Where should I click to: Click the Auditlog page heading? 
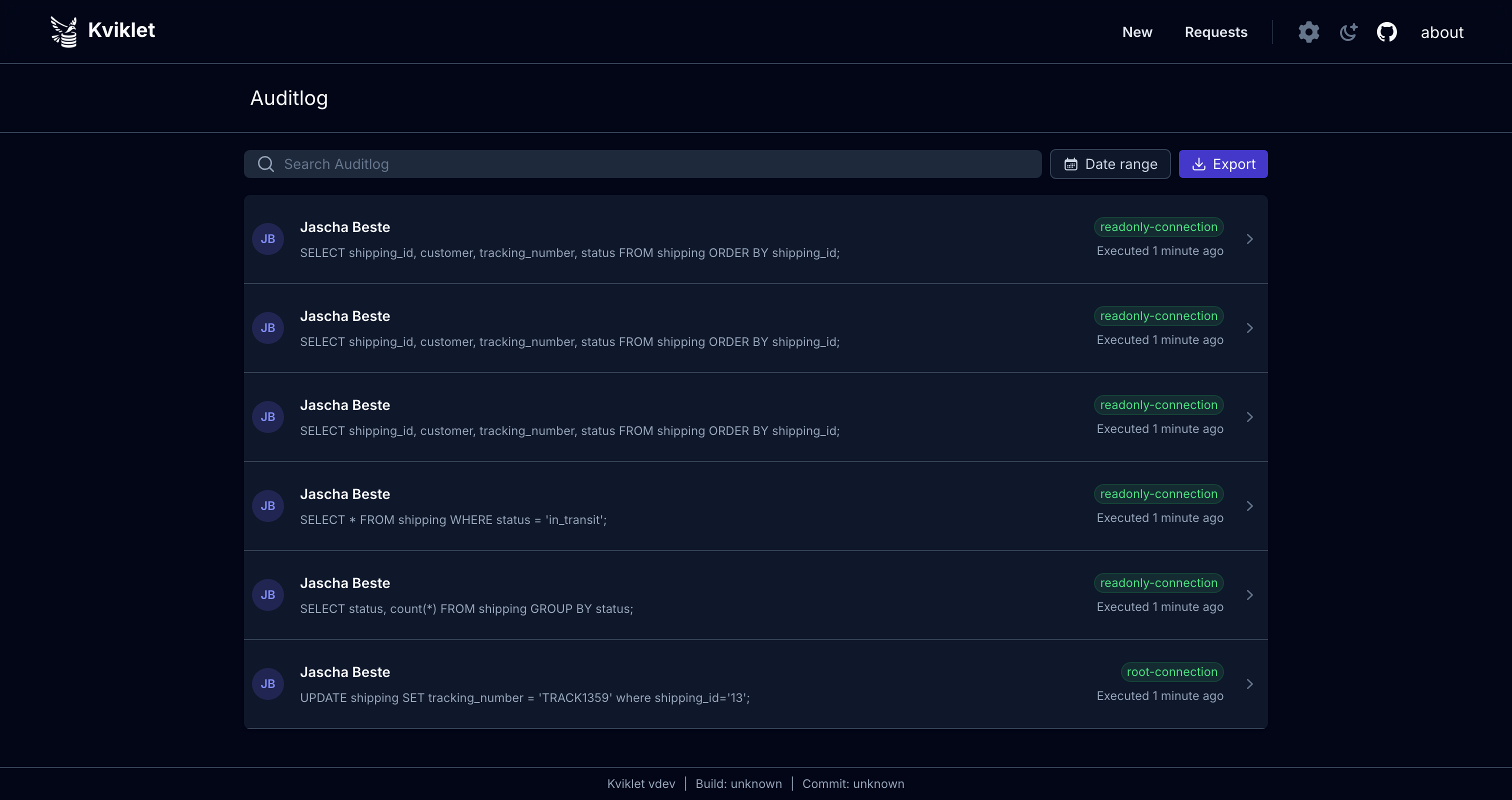pyautogui.click(x=289, y=98)
